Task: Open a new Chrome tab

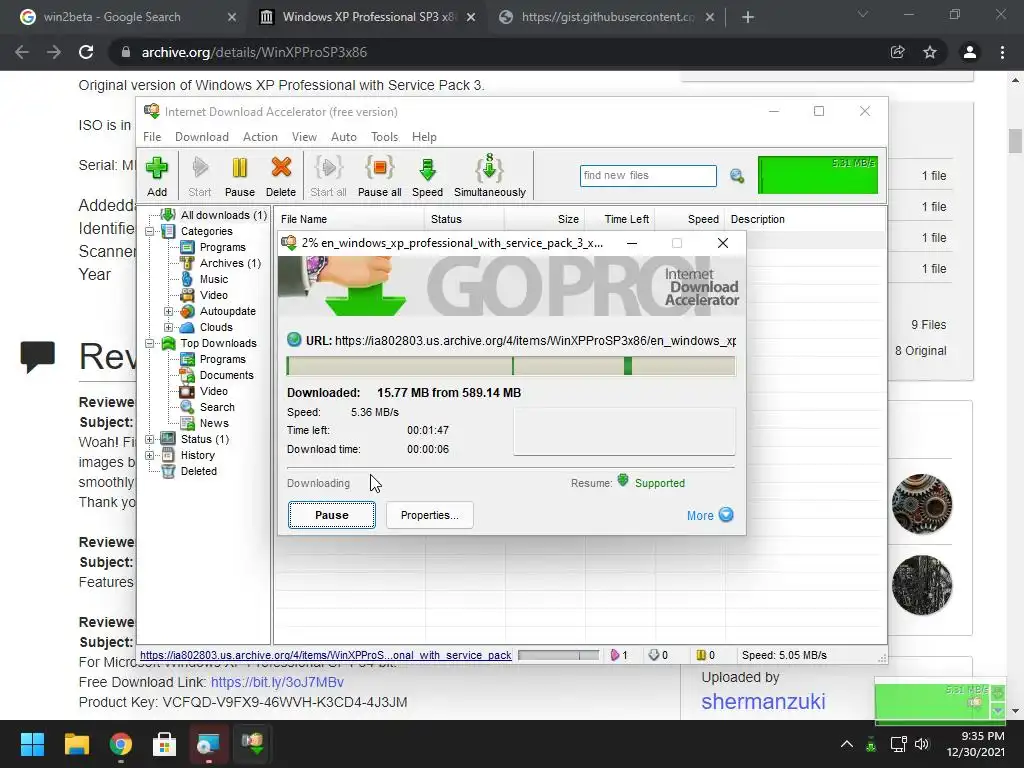Action: pyautogui.click(x=748, y=17)
